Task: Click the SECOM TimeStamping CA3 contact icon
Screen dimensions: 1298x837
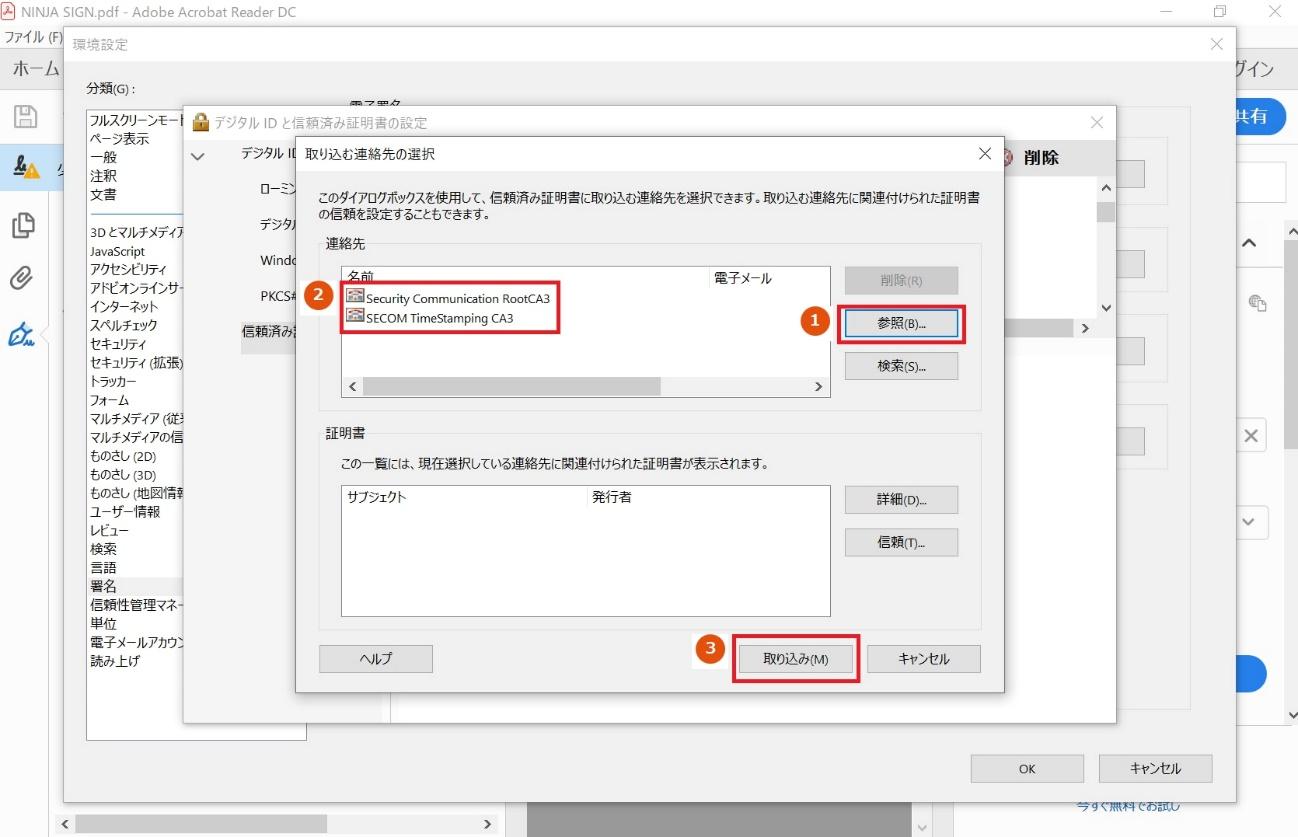Action: click(x=354, y=316)
